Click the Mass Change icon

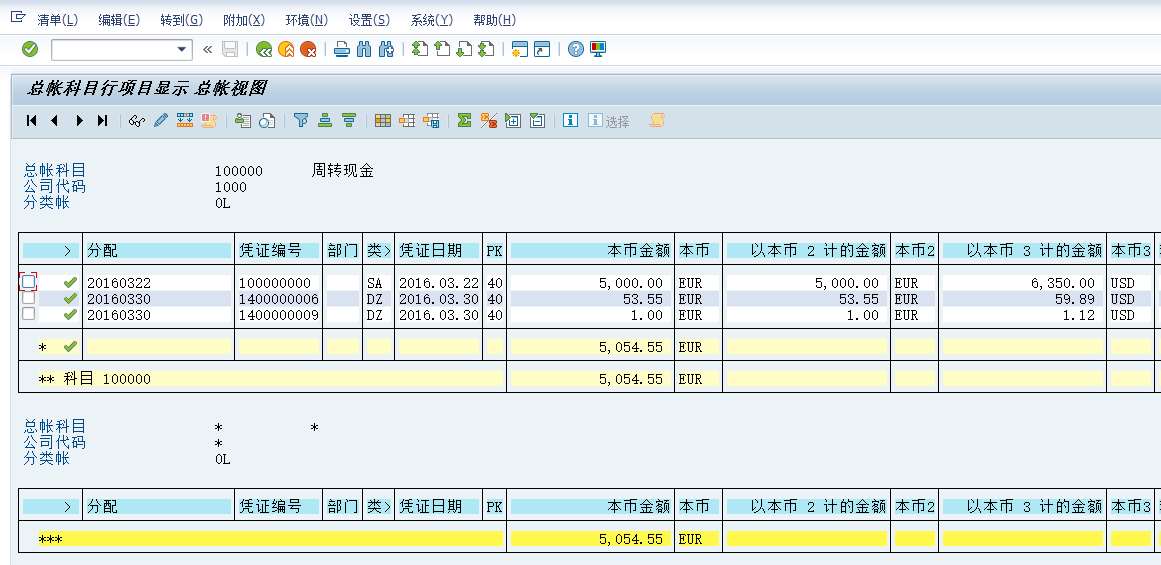[x=185, y=121]
